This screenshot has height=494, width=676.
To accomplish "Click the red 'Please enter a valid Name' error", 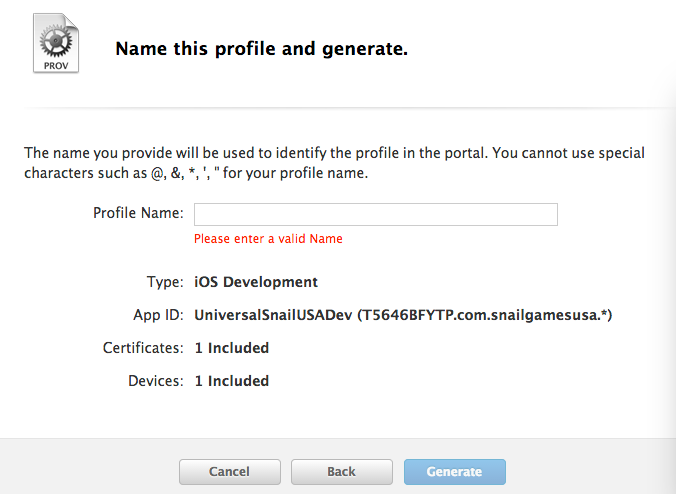I will click(268, 239).
